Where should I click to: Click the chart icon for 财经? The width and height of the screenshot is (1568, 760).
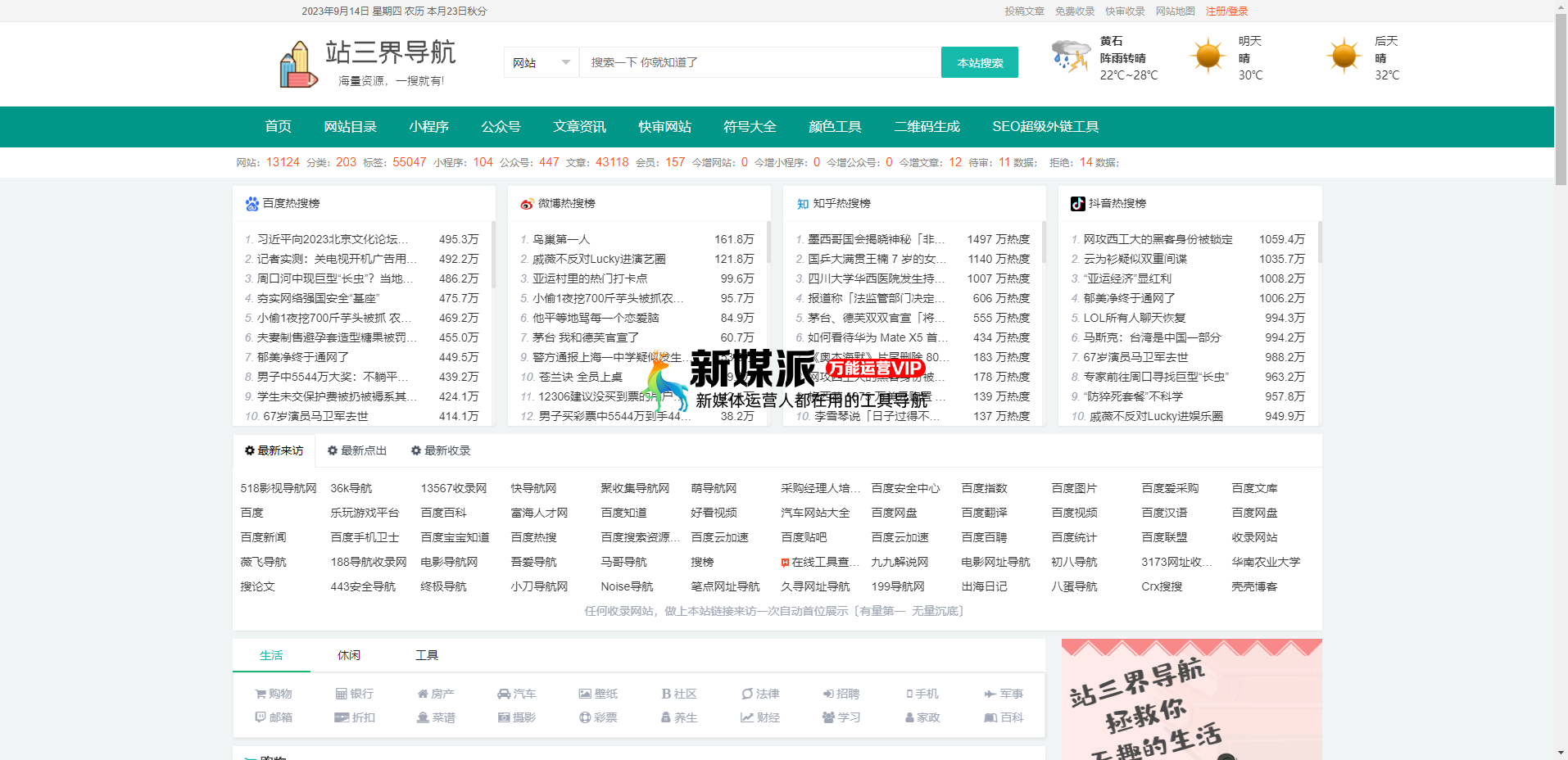pyautogui.click(x=747, y=717)
